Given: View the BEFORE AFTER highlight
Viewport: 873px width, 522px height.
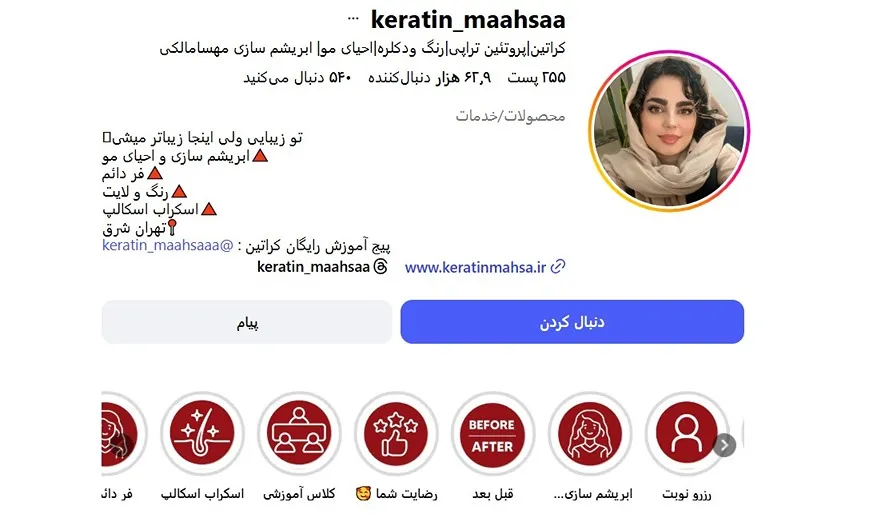Looking at the screenshot, I should [493, 433].
